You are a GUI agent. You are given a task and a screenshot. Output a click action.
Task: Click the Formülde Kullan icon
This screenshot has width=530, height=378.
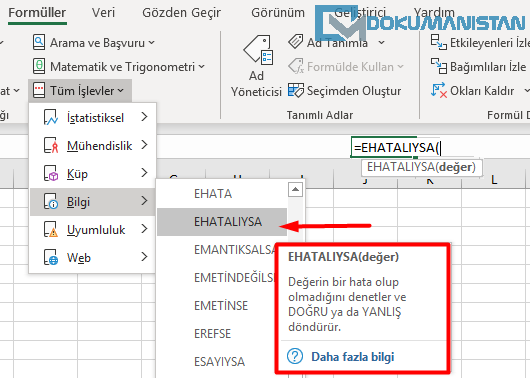tap(296, 66)
